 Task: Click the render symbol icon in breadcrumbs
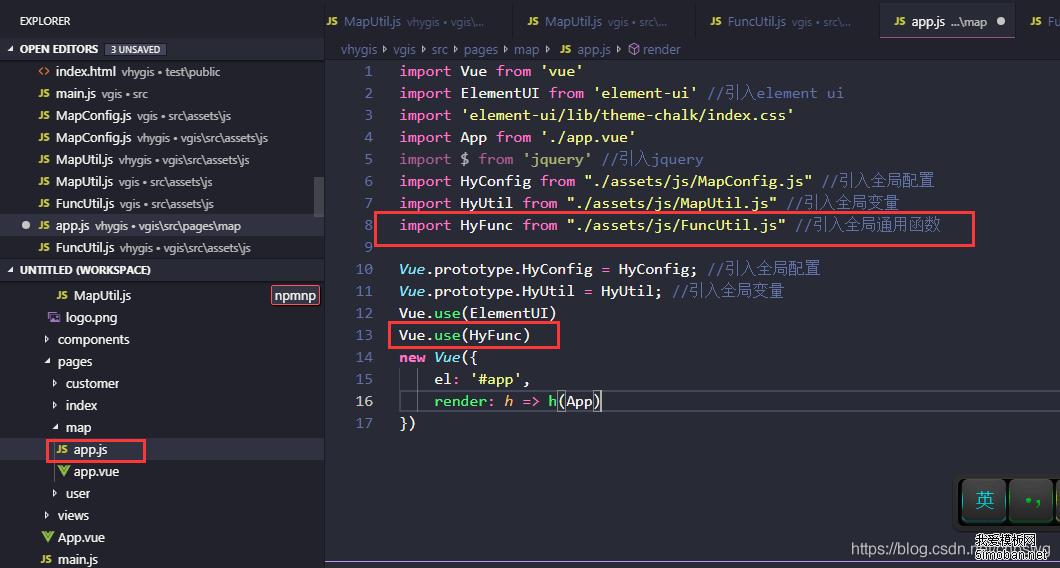(x=633, y=49)
